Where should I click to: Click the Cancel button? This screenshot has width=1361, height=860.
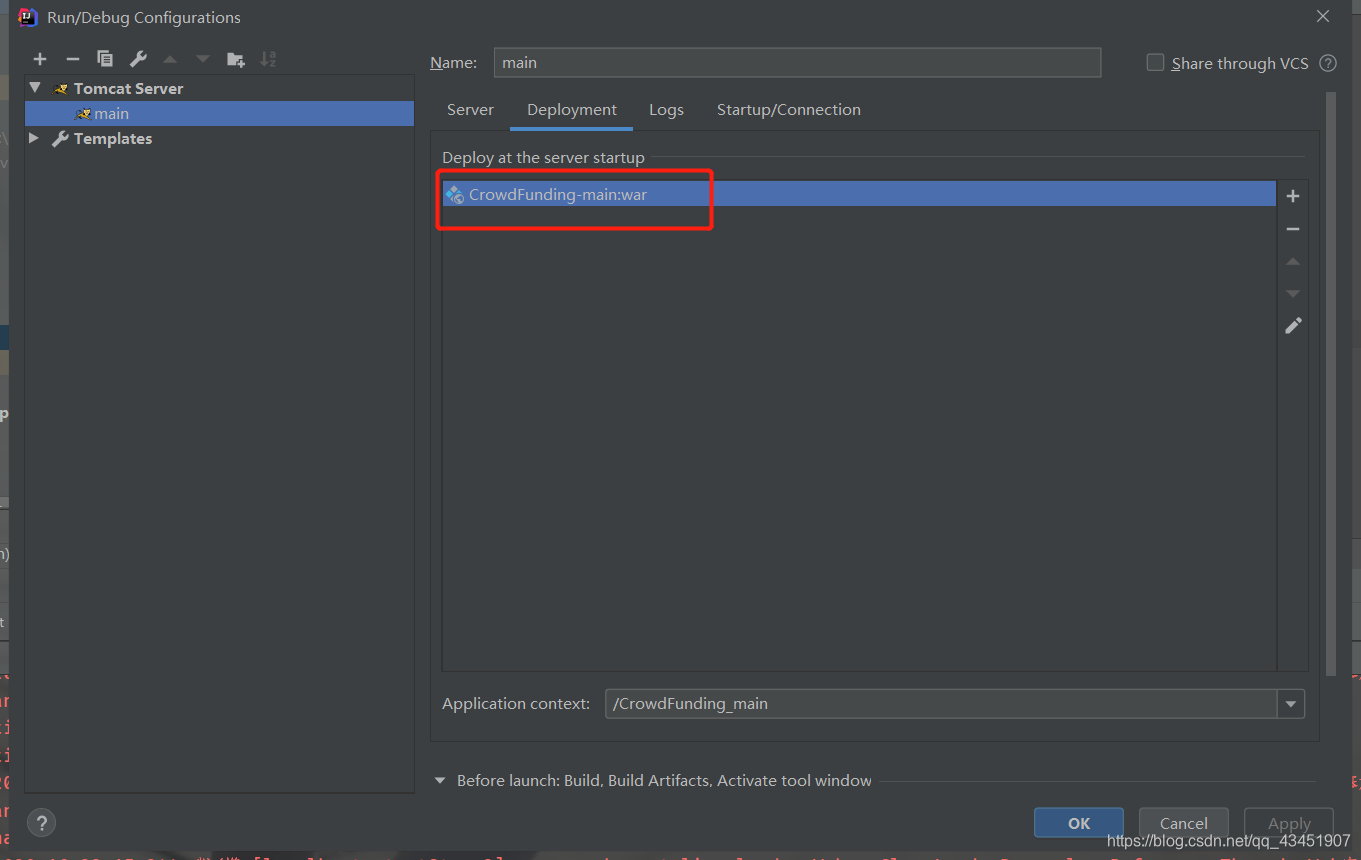coord(1184,823)
